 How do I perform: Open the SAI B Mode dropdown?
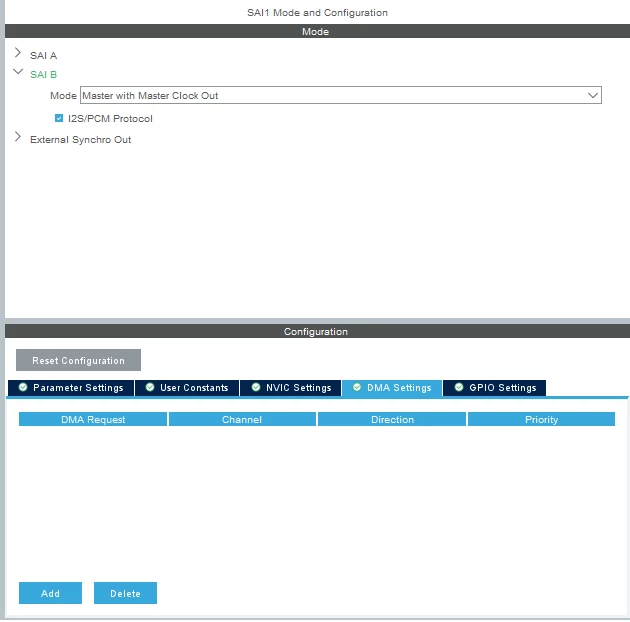pos(341,95)
